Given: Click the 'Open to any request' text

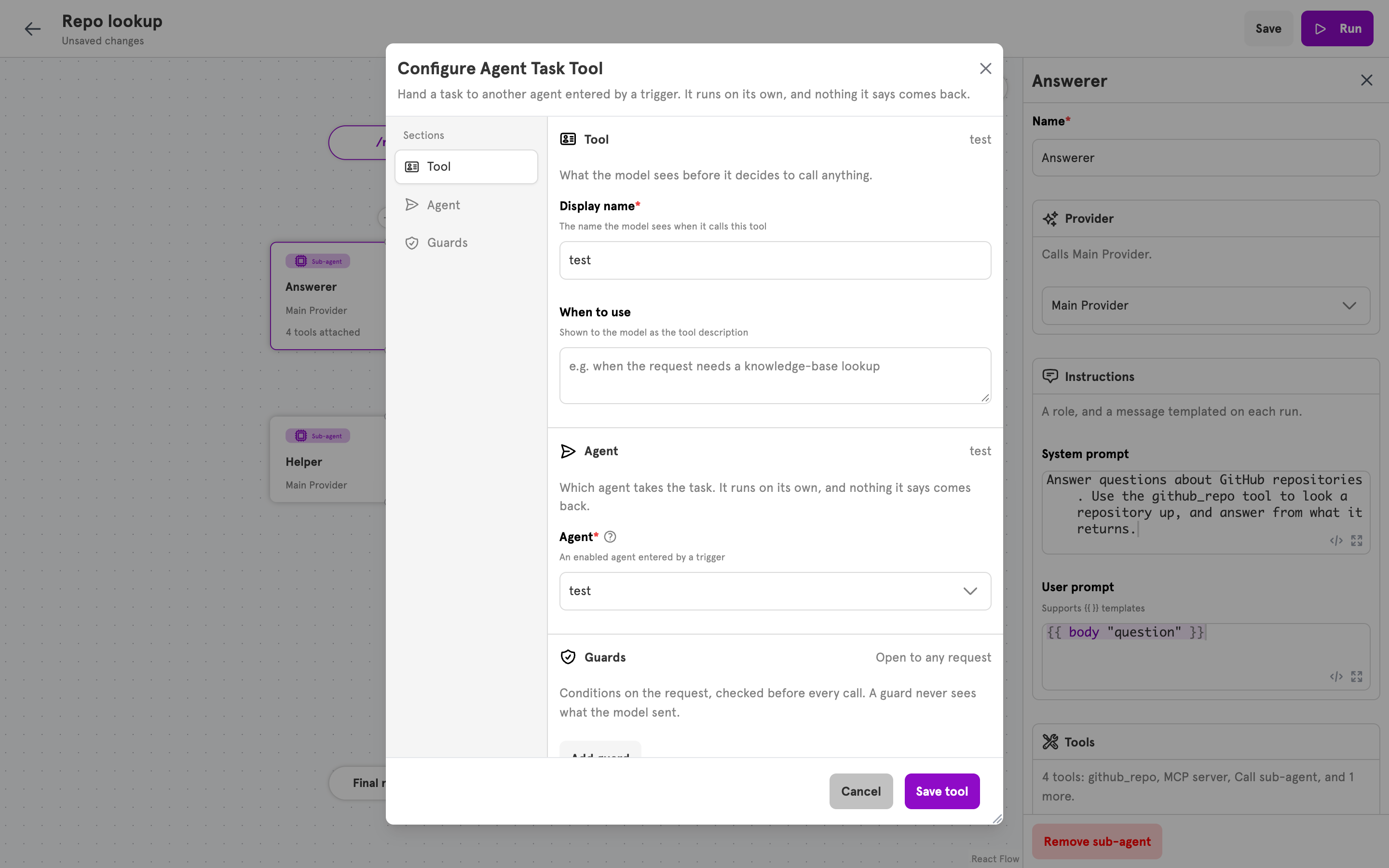Looking at the screenshot, I should coord(933,657).
